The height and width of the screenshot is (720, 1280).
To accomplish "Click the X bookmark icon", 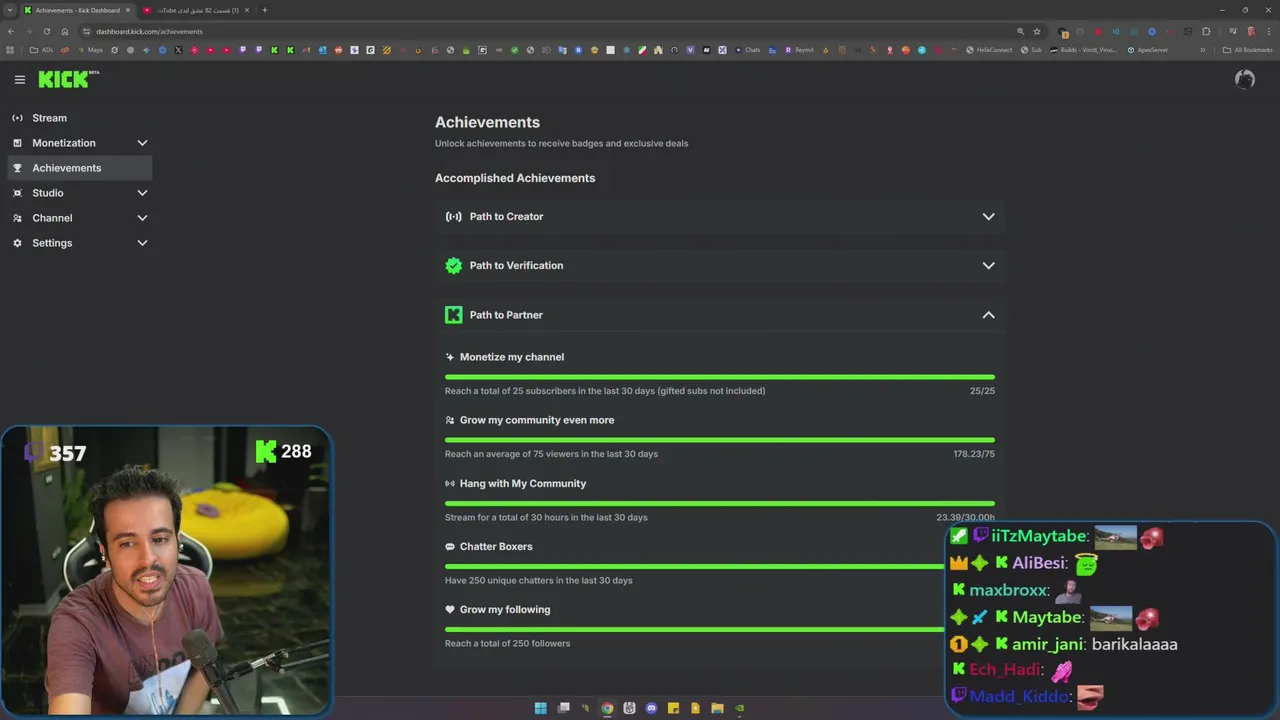I will [178, 50].
